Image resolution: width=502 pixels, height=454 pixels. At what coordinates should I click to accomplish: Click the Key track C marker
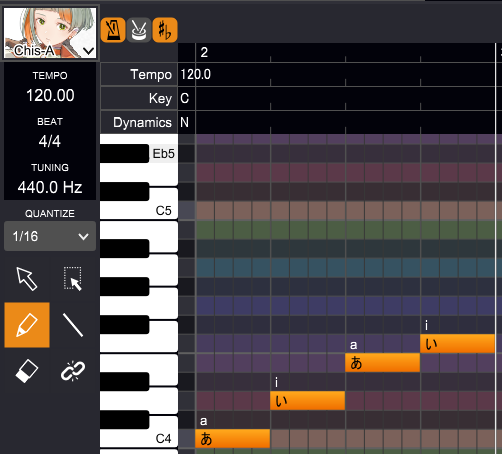point(185,98)
